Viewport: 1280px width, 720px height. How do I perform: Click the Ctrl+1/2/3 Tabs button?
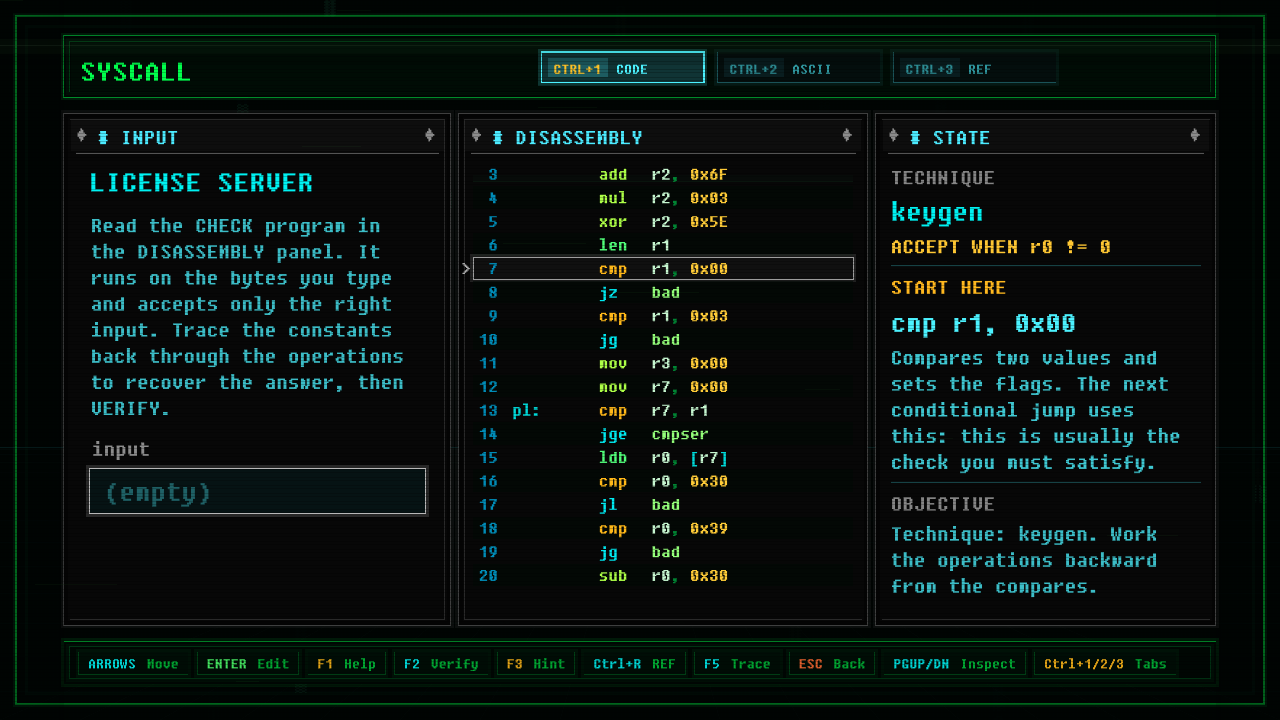coord(1105,664)
